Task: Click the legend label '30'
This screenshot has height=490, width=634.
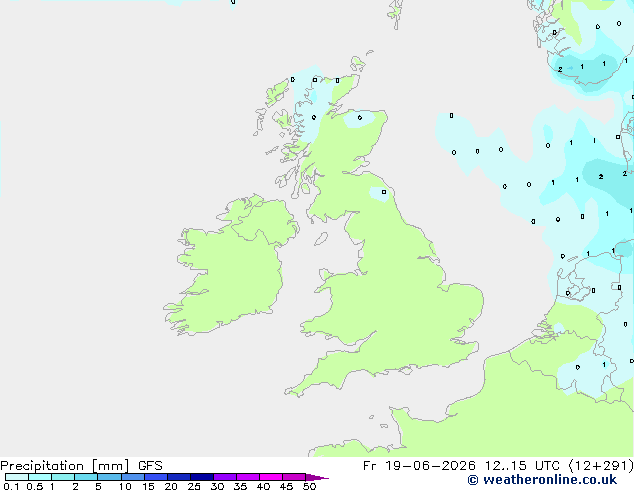Action: pos(217,486)
